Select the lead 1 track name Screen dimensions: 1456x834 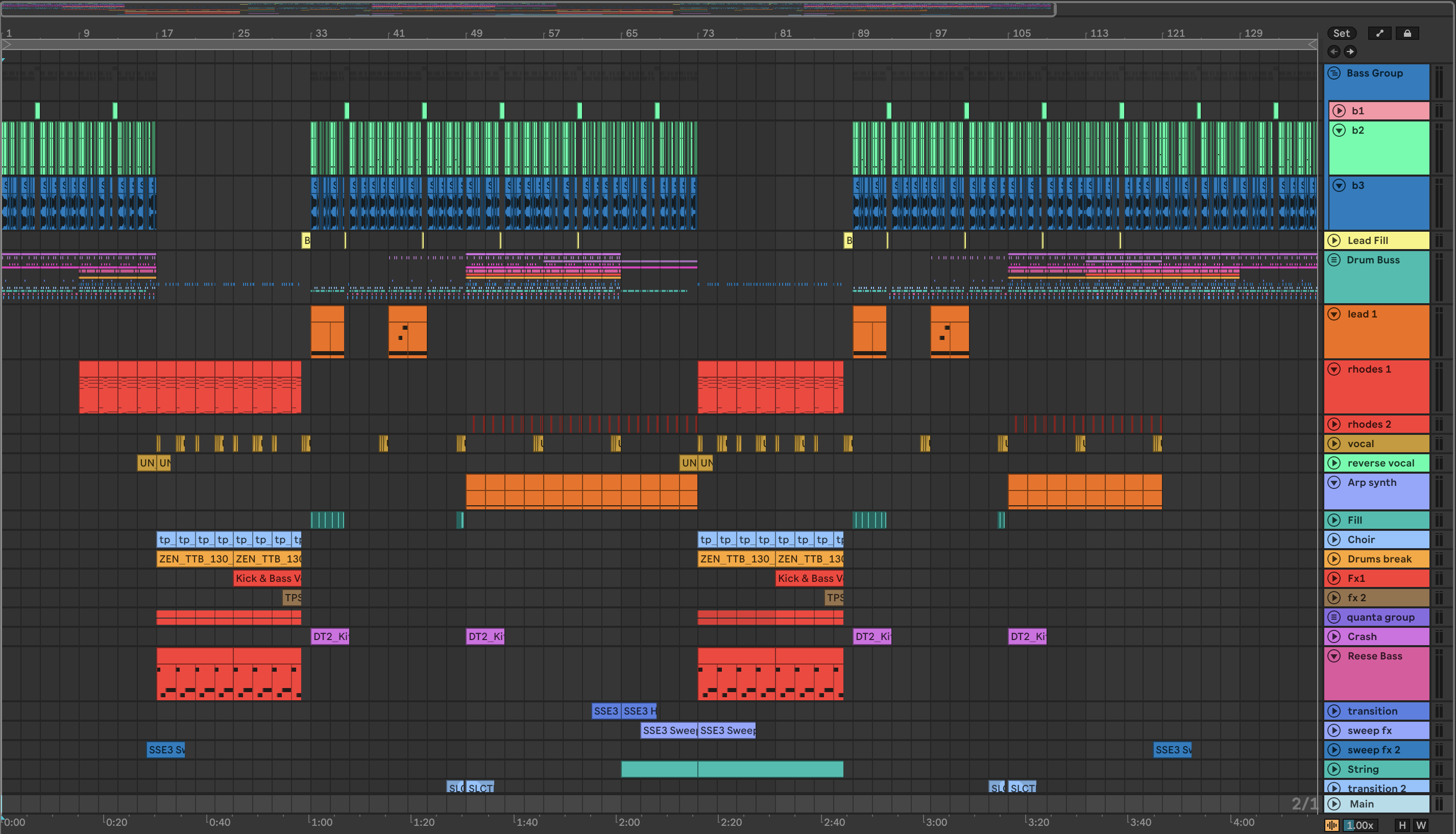[x=1362, y=314]
